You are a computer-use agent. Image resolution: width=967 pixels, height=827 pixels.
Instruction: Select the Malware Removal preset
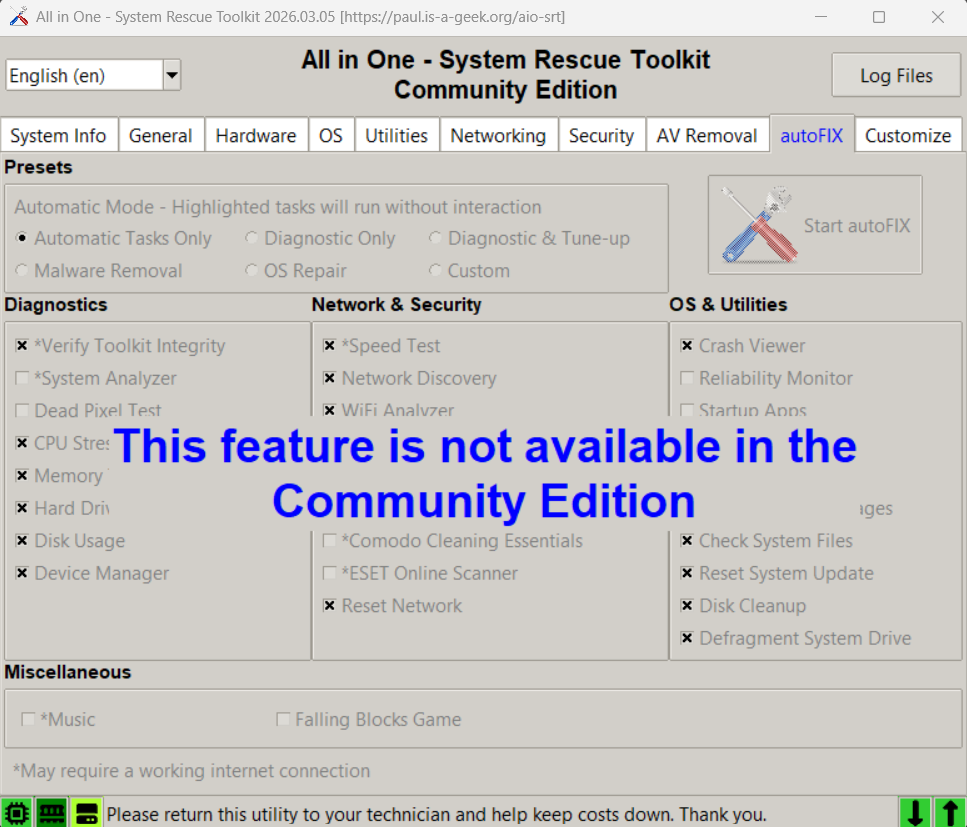[22, 271]
